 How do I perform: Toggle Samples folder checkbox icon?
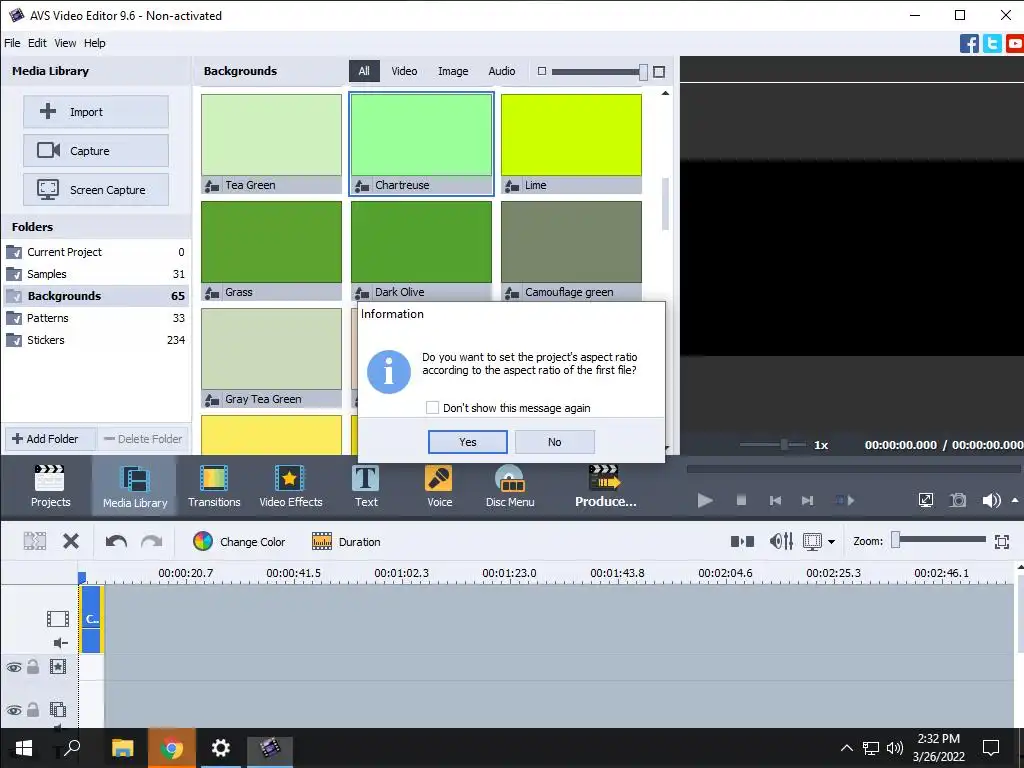(x=14, y=274)
